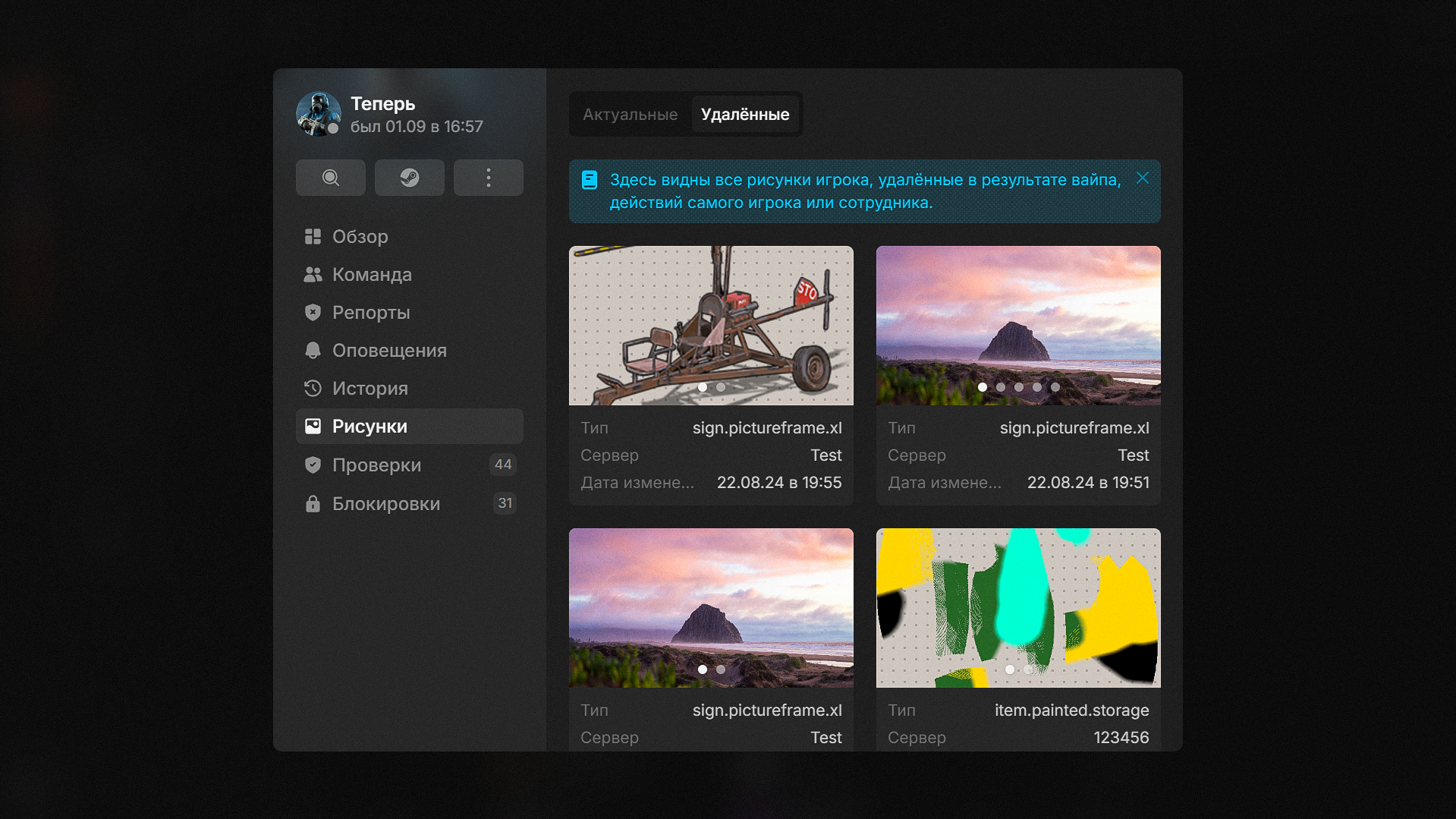
Task: Open the Steam profile button
Action: point(410,178)
